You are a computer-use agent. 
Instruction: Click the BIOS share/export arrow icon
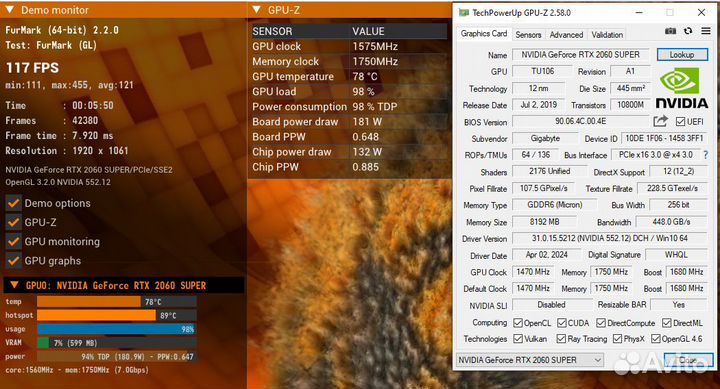coord(660,121)
